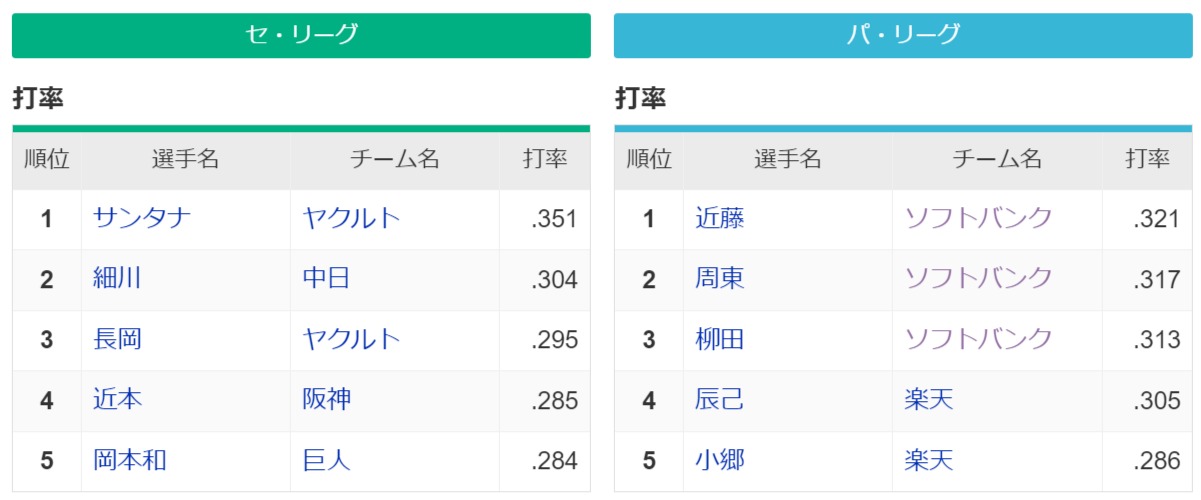Open the パ・リーグ blue header button
This screenshot has height=500, width=1201.
coord(903,35)
